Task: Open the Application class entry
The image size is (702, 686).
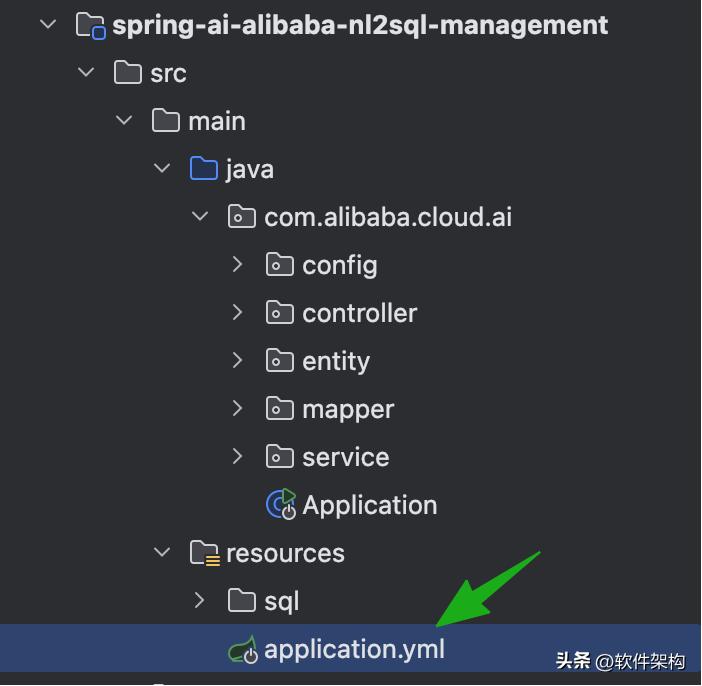Action: [x=369, y=505]
